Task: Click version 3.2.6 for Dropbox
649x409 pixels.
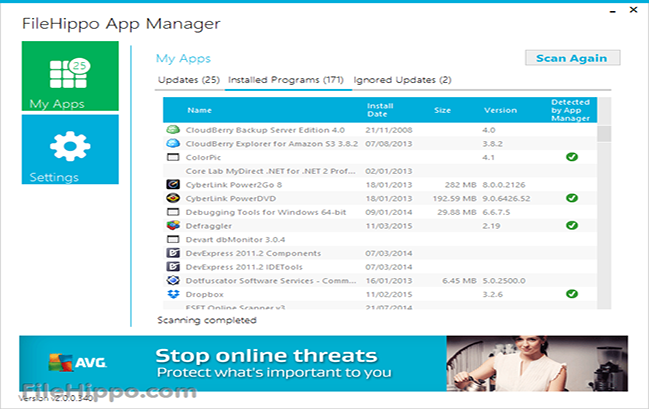Action: pos(493,294)
